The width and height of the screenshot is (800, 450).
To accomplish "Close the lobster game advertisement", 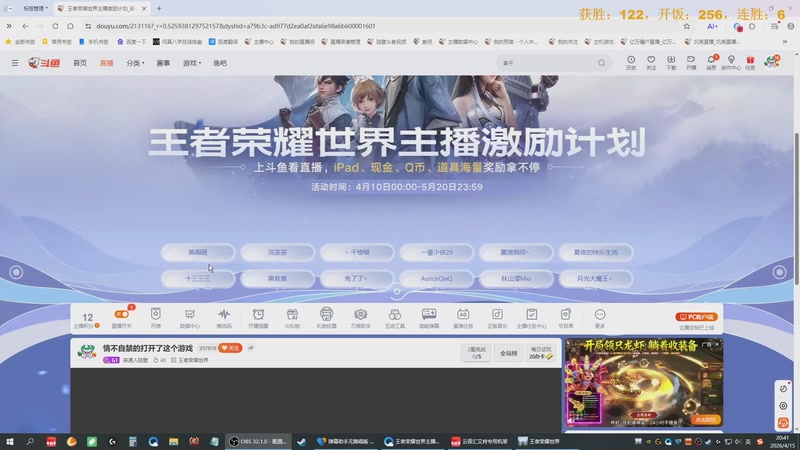I will [x=717, y=344].
